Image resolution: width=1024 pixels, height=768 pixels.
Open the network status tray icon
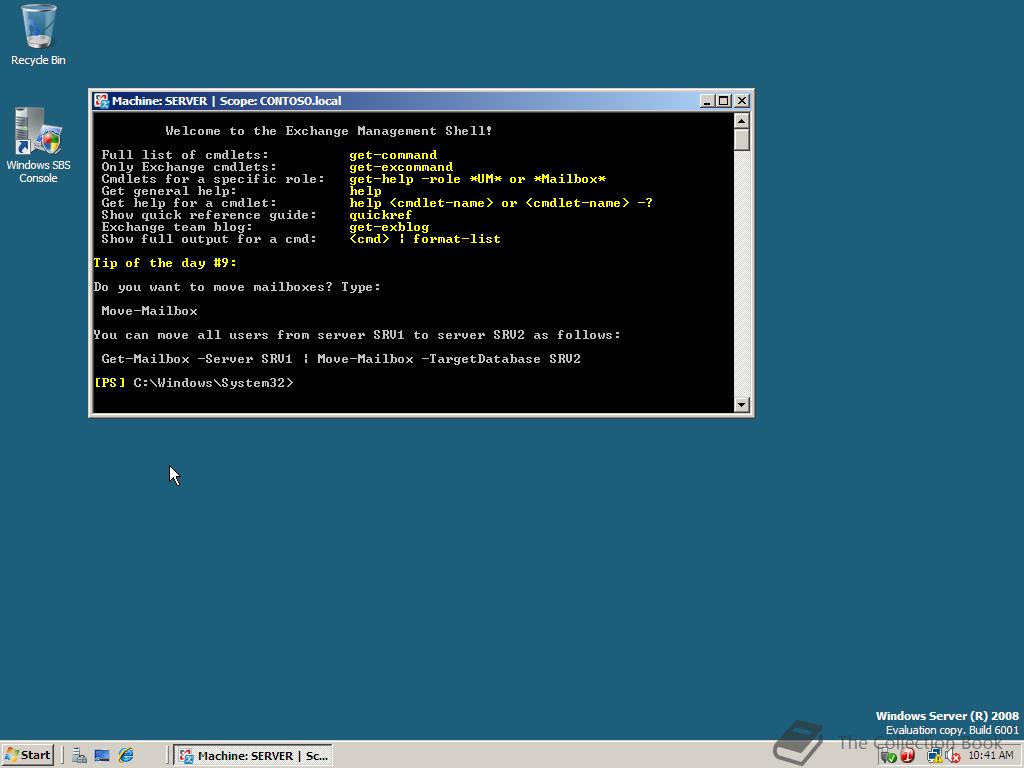tap(934, 756)
